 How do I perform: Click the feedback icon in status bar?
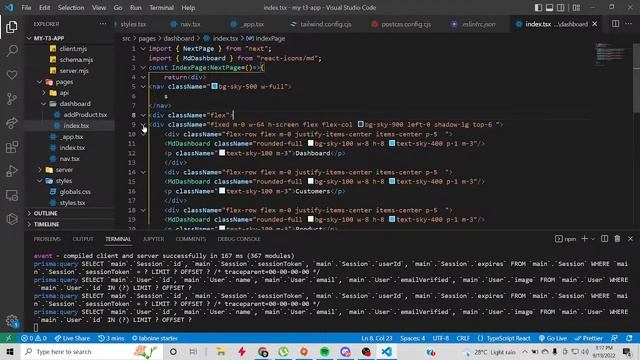(614, 338)
